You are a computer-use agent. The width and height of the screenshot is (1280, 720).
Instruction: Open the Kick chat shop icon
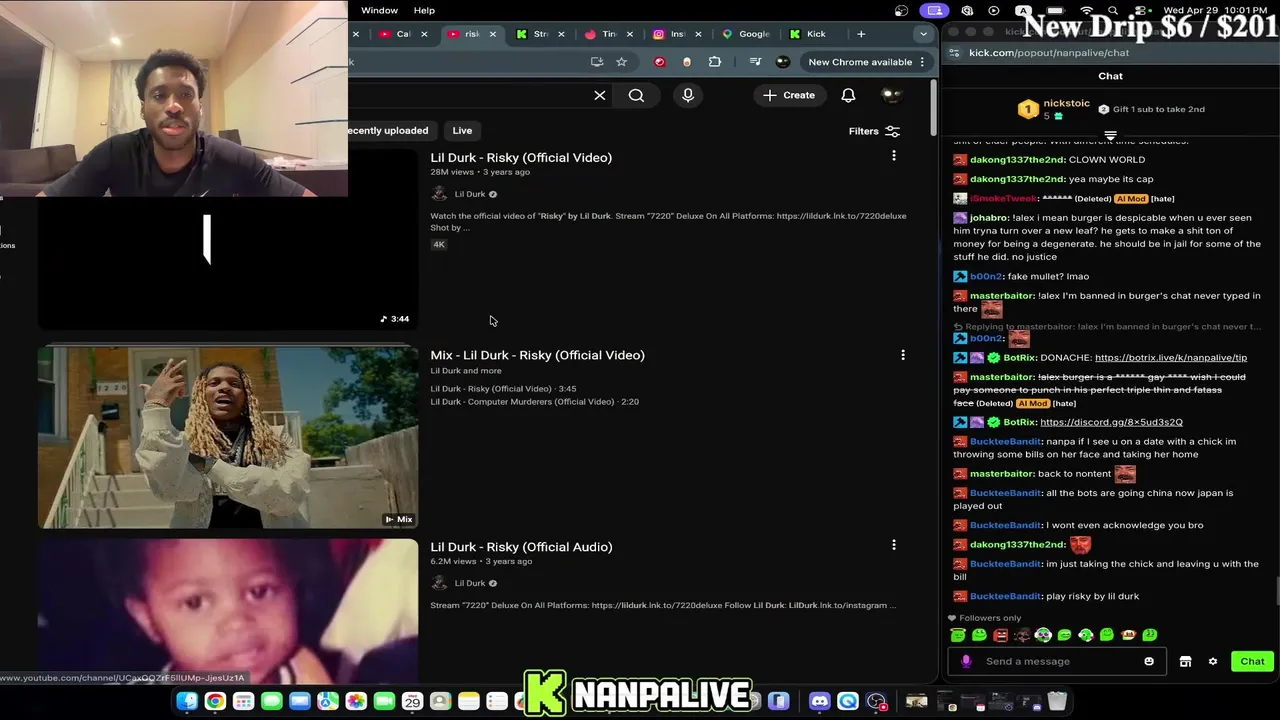pos(1185,661)
